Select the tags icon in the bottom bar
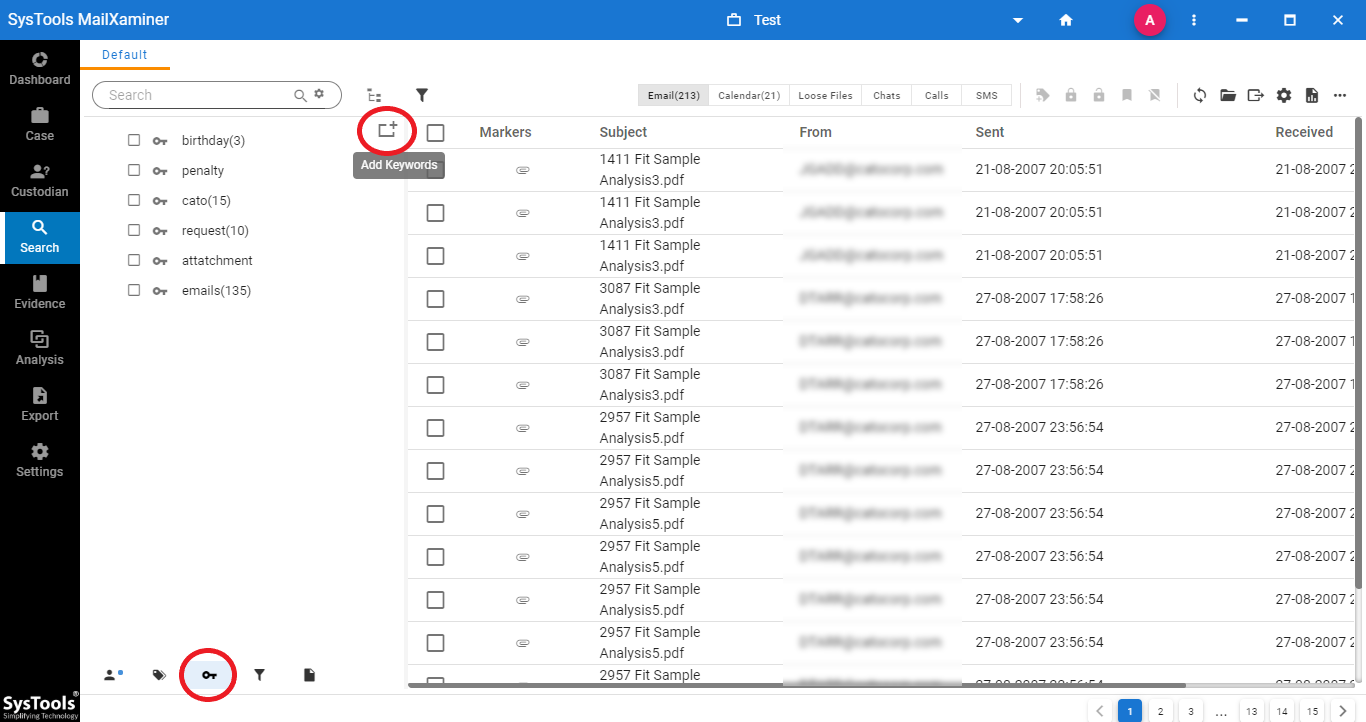Screen dimensions: 1366x722 click(x=158, y=674)
